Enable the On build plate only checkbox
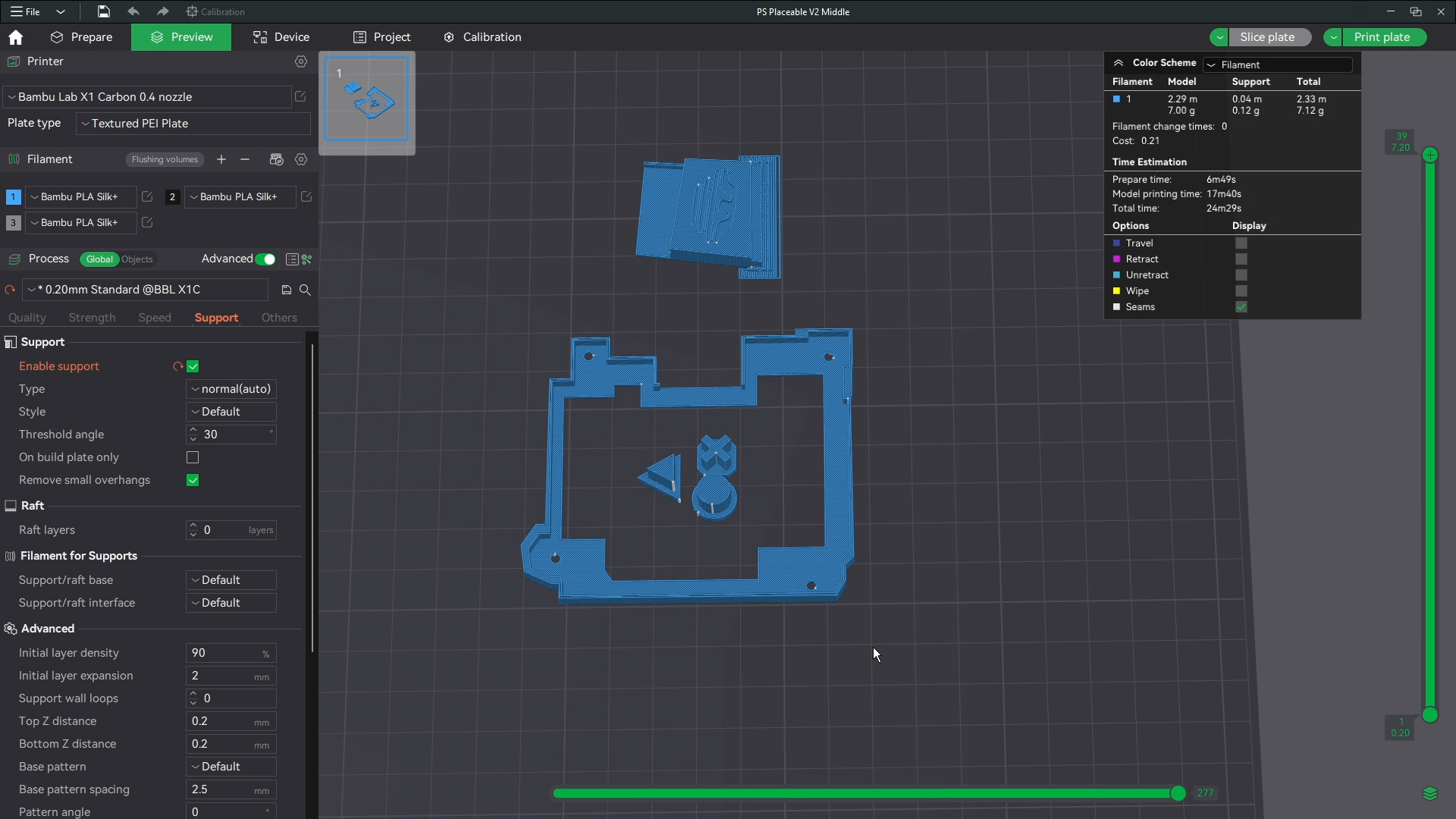The width and height of the screenshot is (1456, 819). 193,457
